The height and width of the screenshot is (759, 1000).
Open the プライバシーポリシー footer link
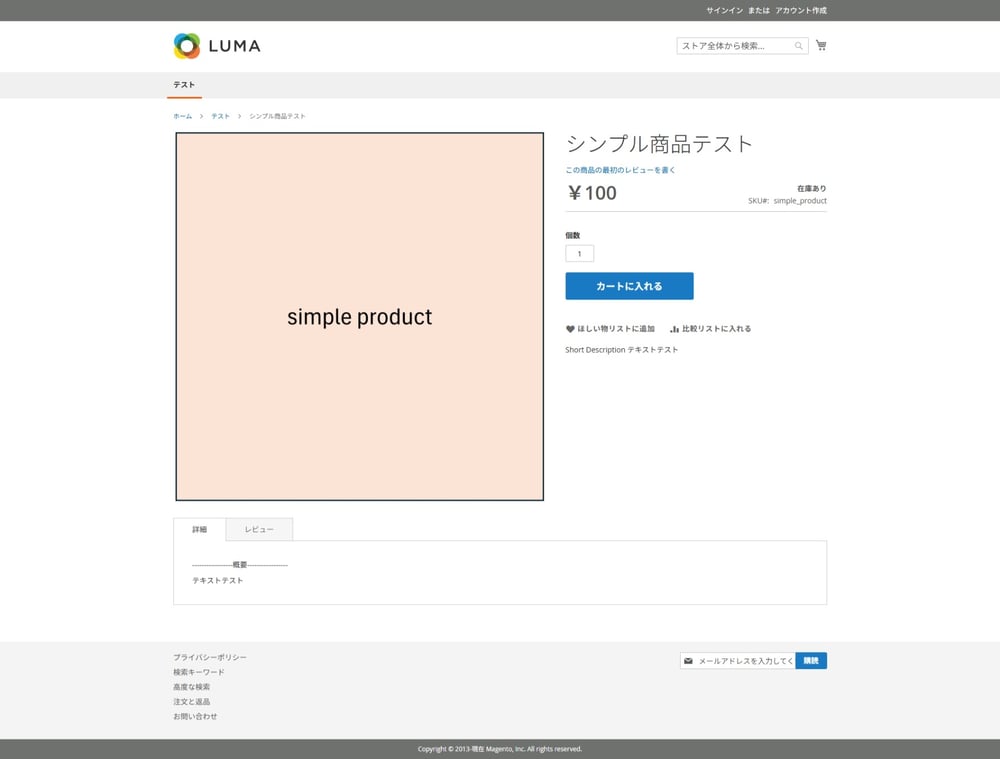[209, 657]
